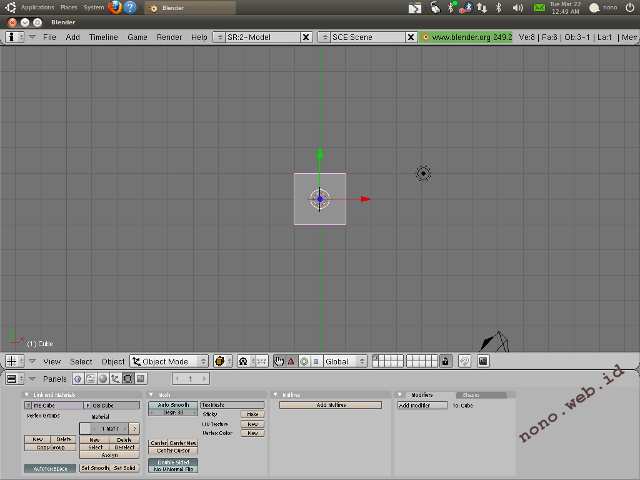Collapse the Modifiers panel triangle
640x480 pixels.
(400, 395)
